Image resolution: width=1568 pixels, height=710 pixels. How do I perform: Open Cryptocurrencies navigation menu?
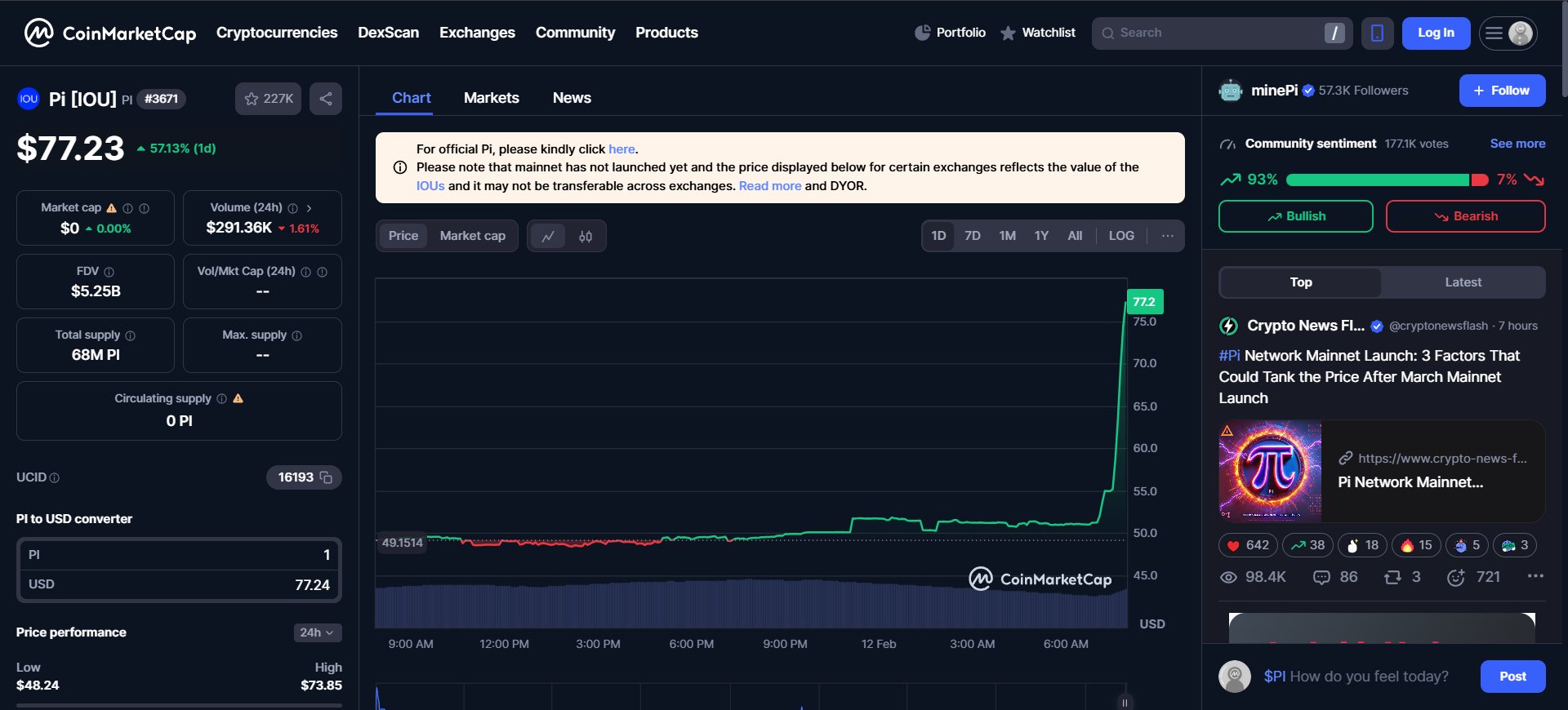click(x=277, y=33)
